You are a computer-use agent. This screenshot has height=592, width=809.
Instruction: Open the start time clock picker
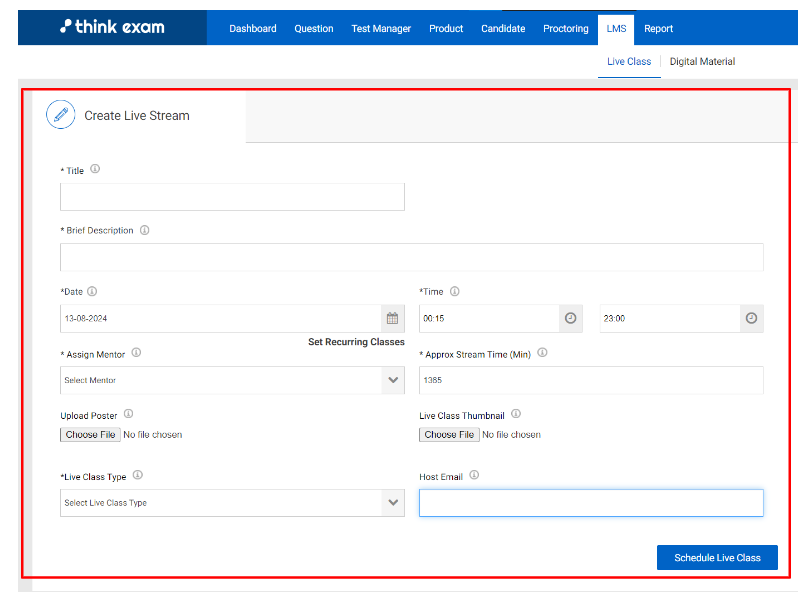pyautogui.click(x=570, y=318)
